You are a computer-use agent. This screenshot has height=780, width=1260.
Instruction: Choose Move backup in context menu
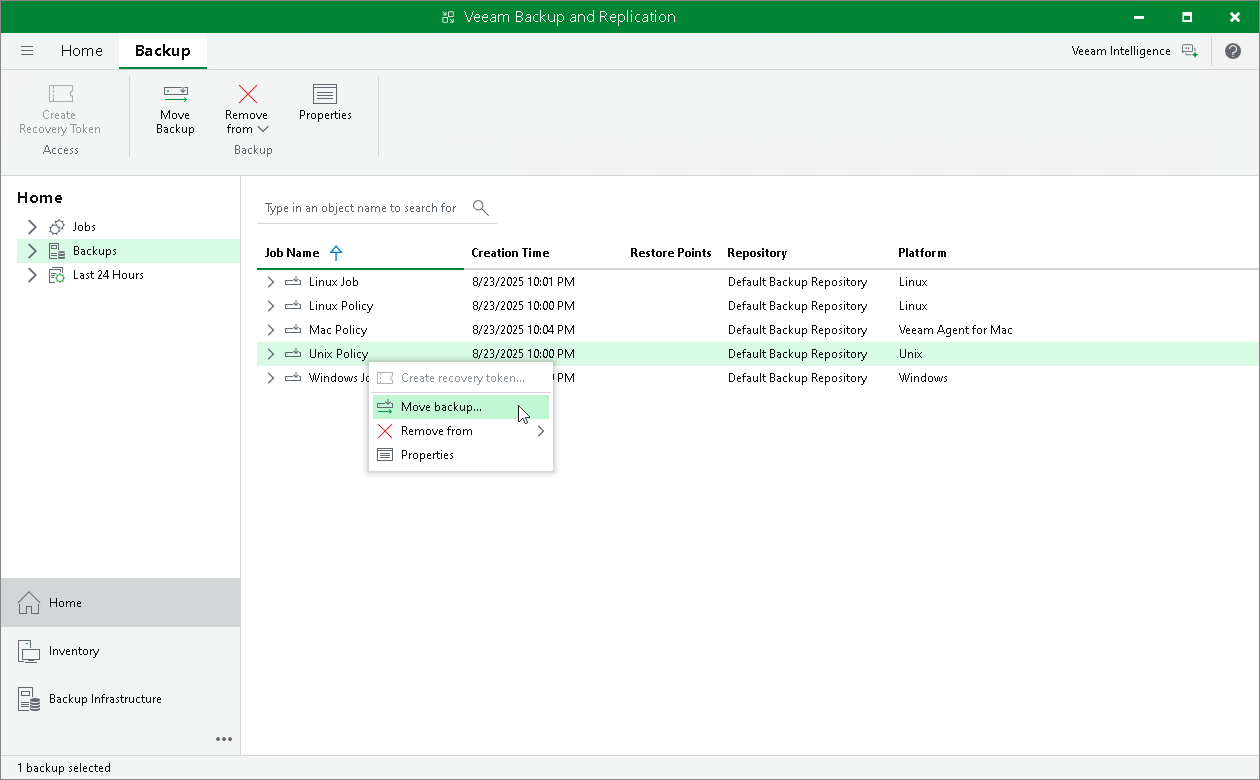[461, 407]
